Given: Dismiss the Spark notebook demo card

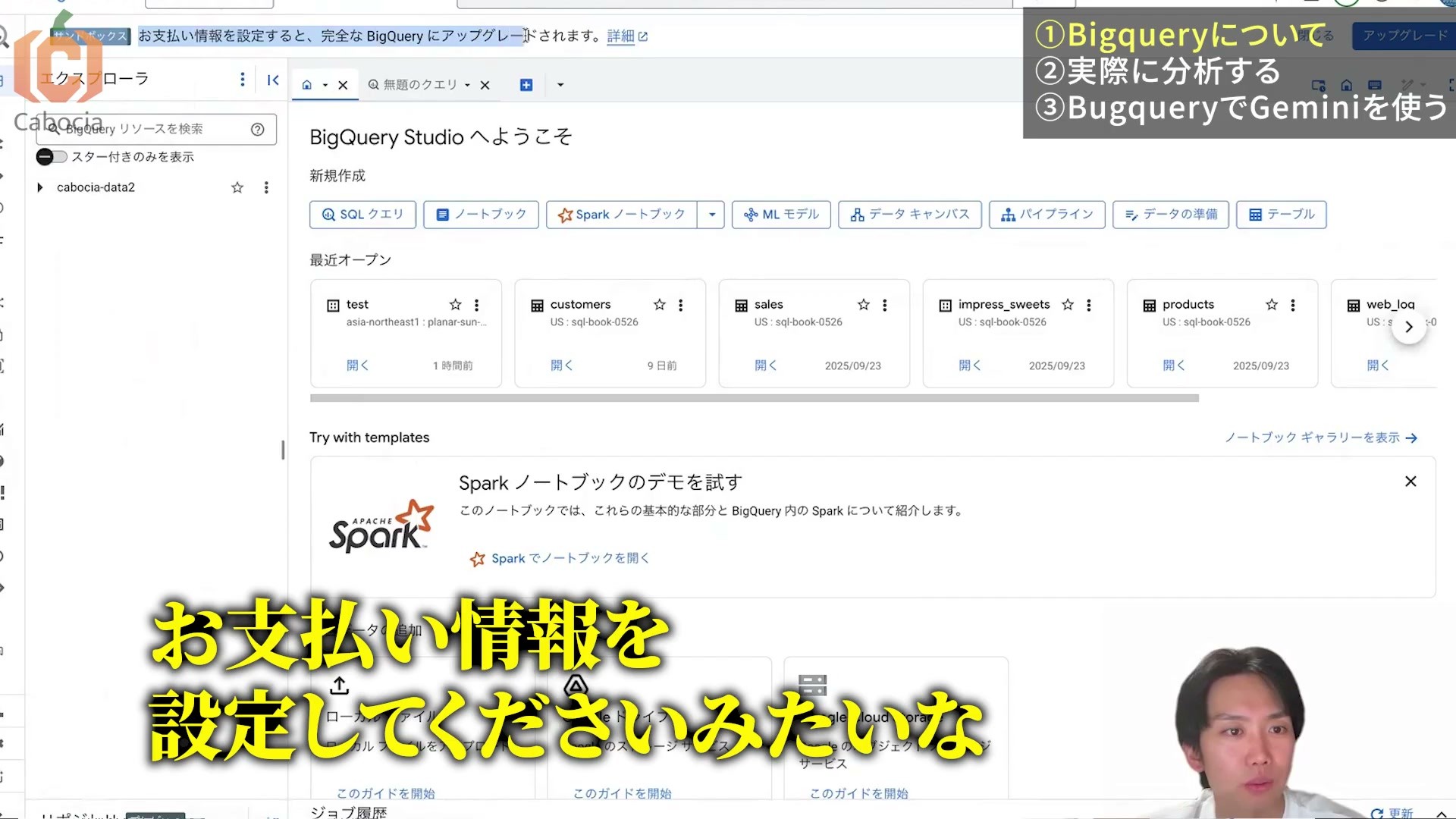Looking at the screenshot, I should (1410, 482).
